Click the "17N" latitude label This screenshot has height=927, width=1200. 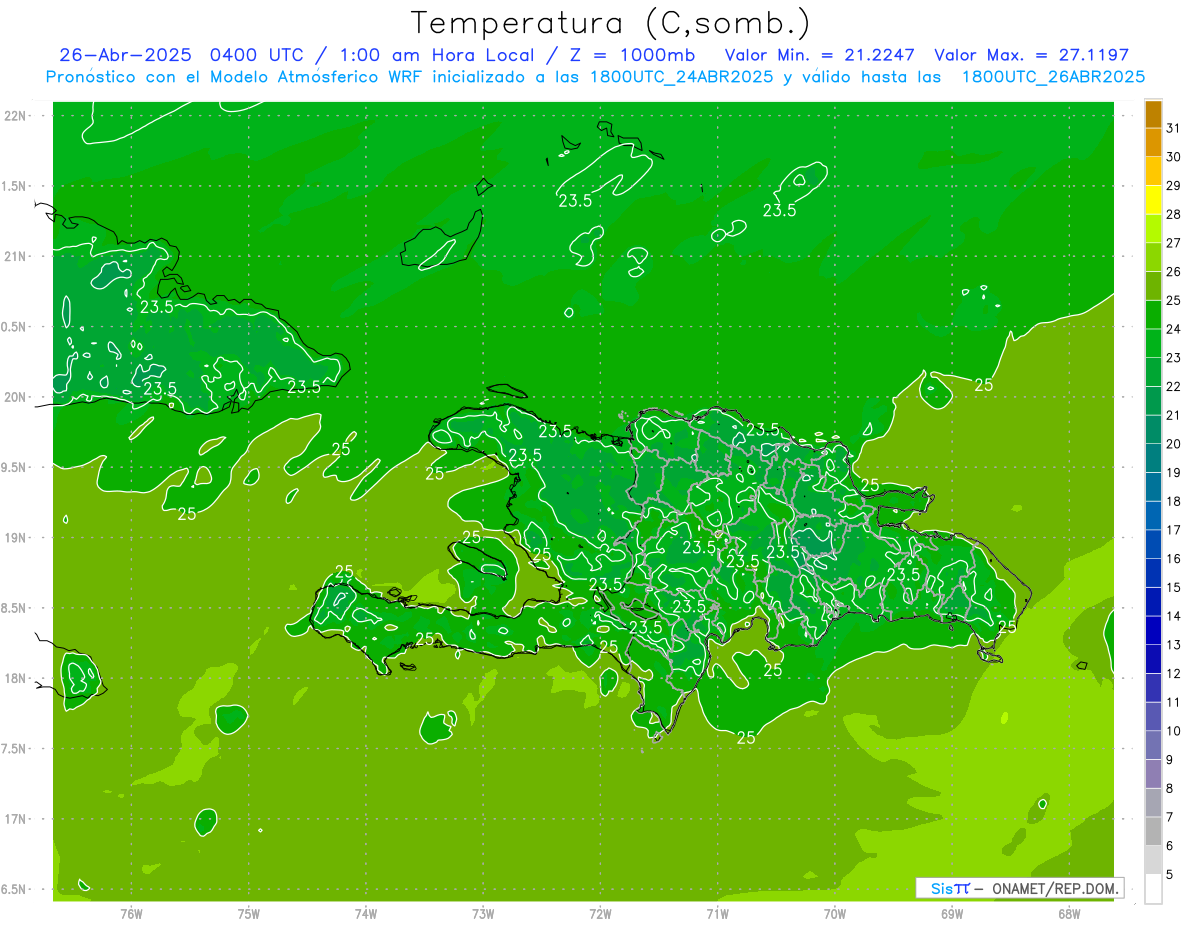(17, 819)
